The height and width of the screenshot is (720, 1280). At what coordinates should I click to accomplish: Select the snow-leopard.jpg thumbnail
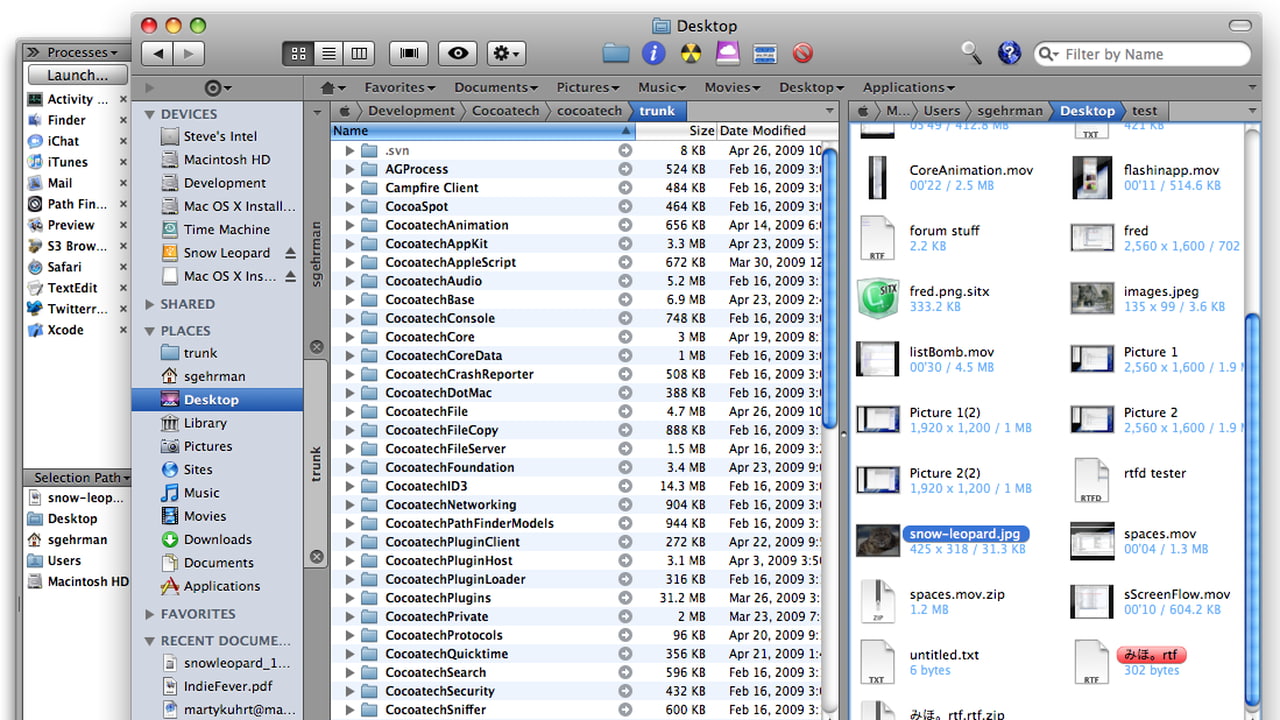click(878, 541)
